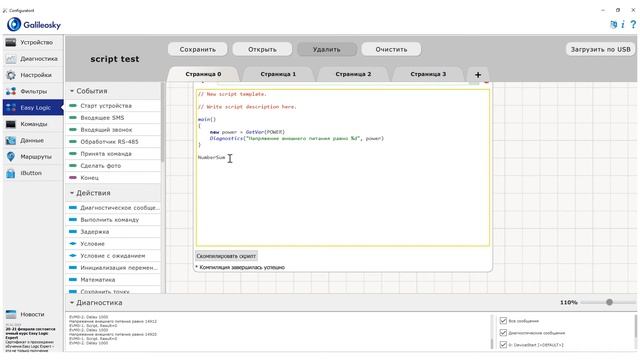
Task: Pick the Математика action block
Action: (113, 280)
